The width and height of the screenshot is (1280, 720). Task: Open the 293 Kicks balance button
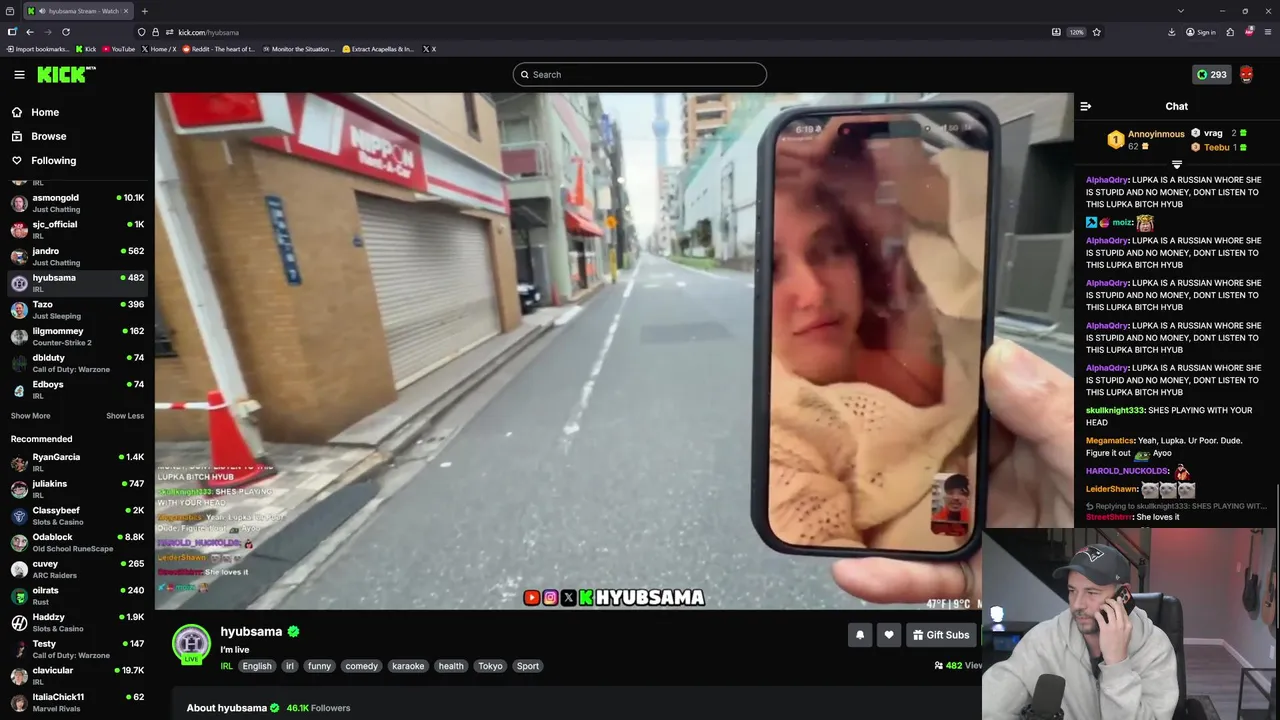(x=1211, y=74)
